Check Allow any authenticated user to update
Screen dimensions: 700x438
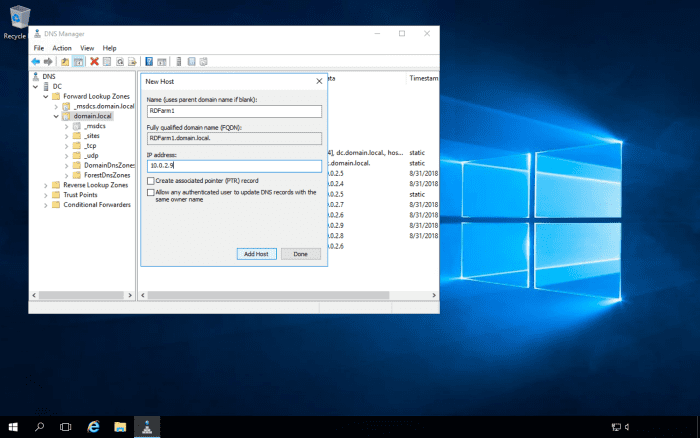tap(150, 192)
